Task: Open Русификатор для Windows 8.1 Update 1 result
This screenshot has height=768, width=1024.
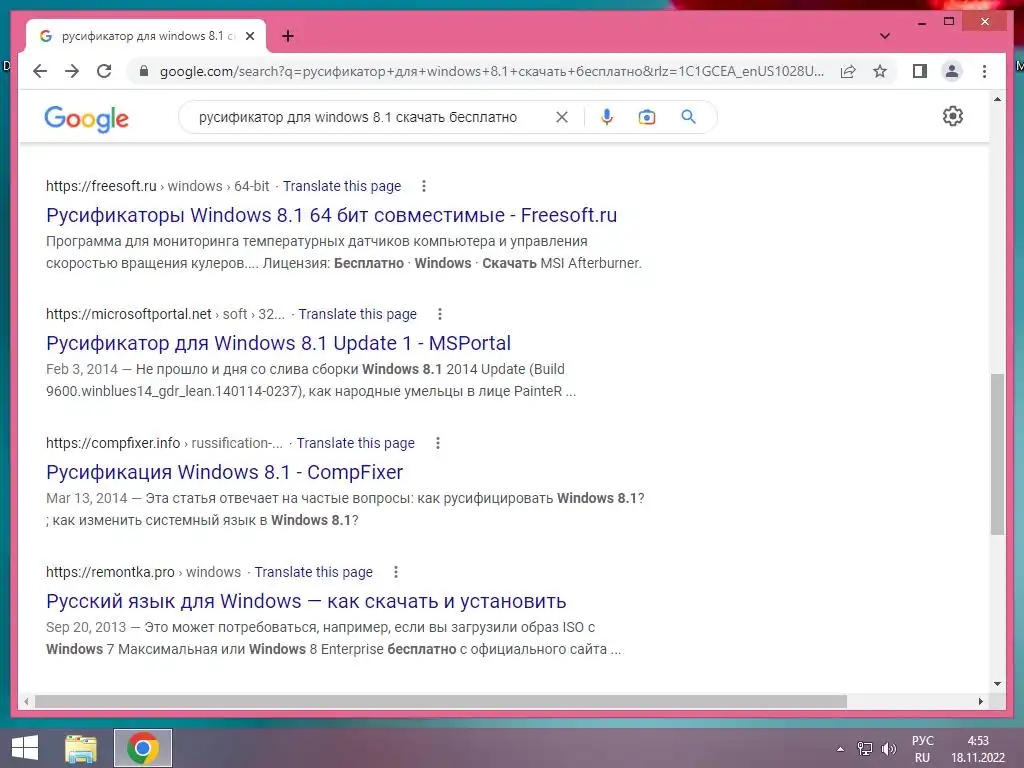Action: point(278,343)
